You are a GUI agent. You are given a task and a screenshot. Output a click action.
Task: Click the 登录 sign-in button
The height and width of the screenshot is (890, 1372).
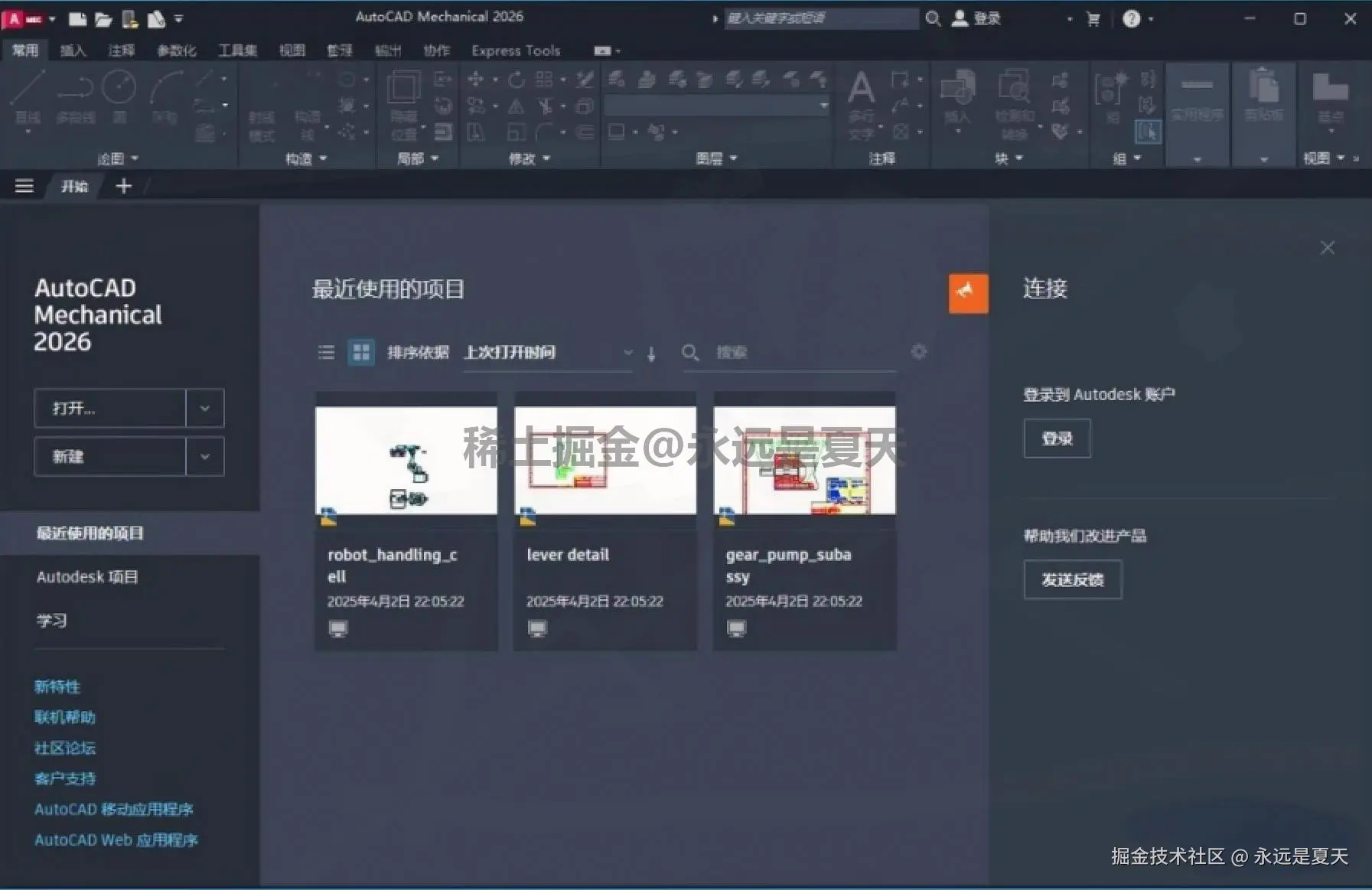point(1057,438)
